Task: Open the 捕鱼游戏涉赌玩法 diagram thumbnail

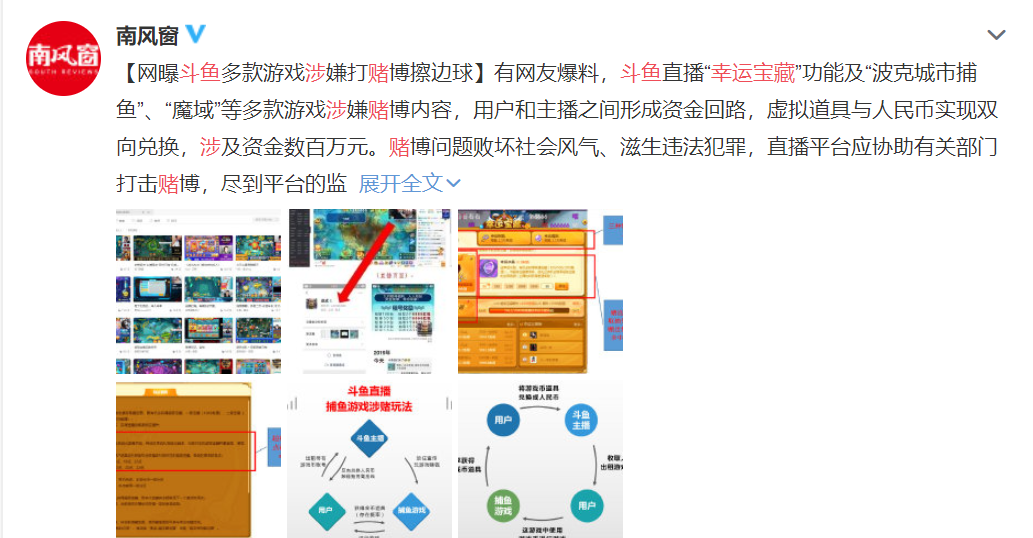Action: (370, 458)
